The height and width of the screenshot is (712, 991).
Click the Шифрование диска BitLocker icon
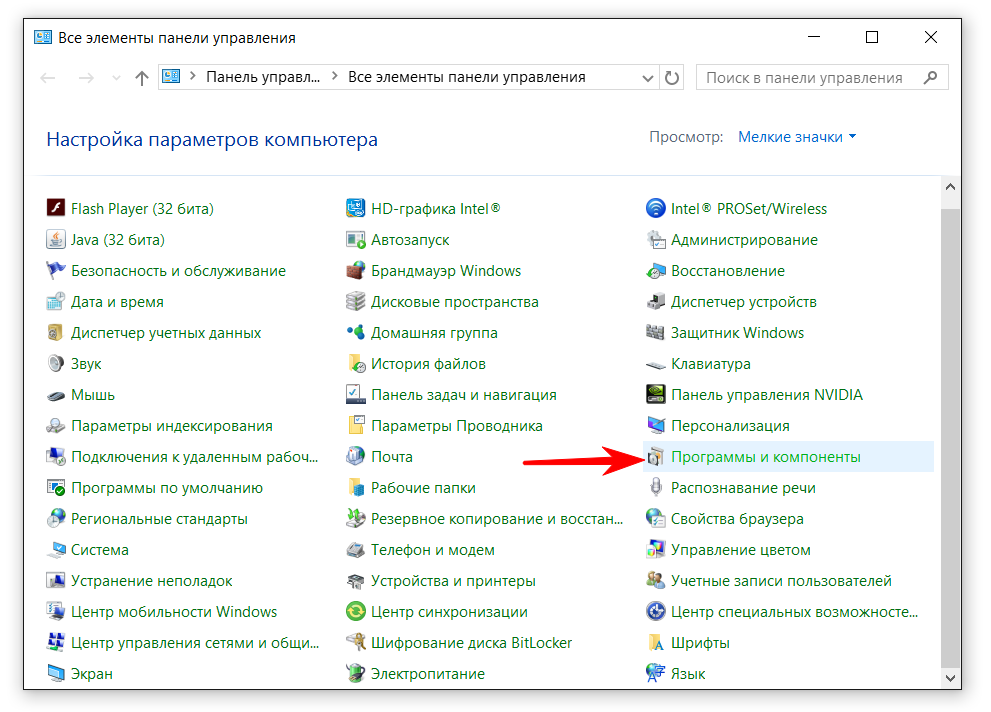(x=356, y=643)
